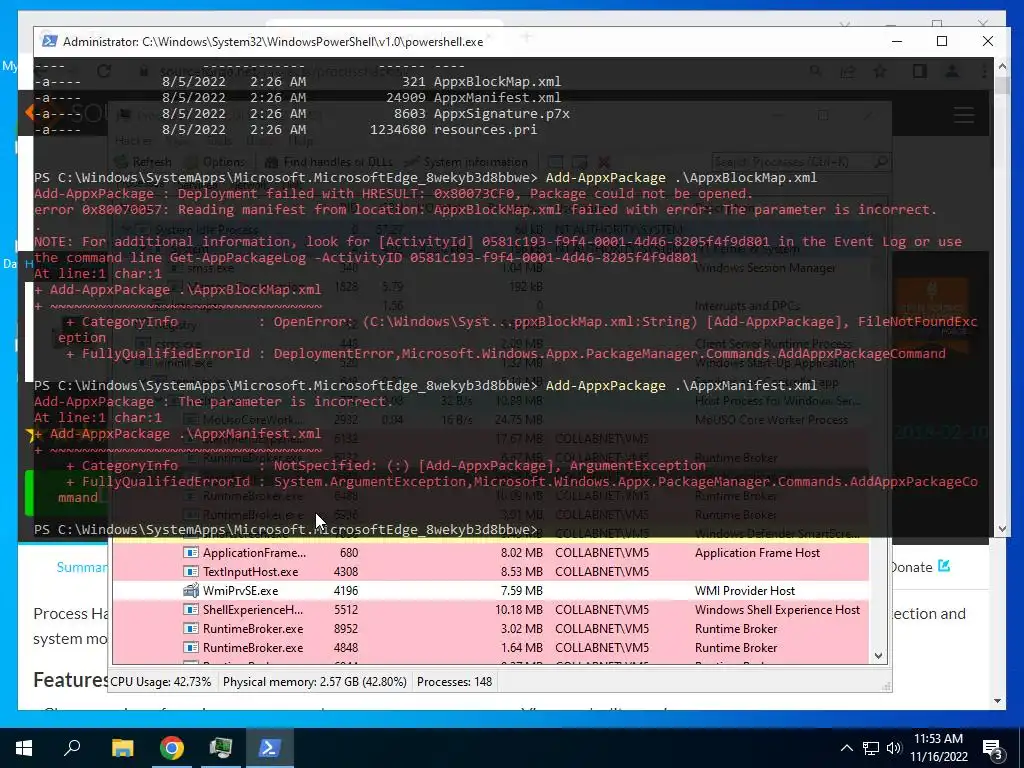This screenshot has height=768, width=1024.
Task: Switch to Process Hacker taskbar icon
Action: click(221, 748)
